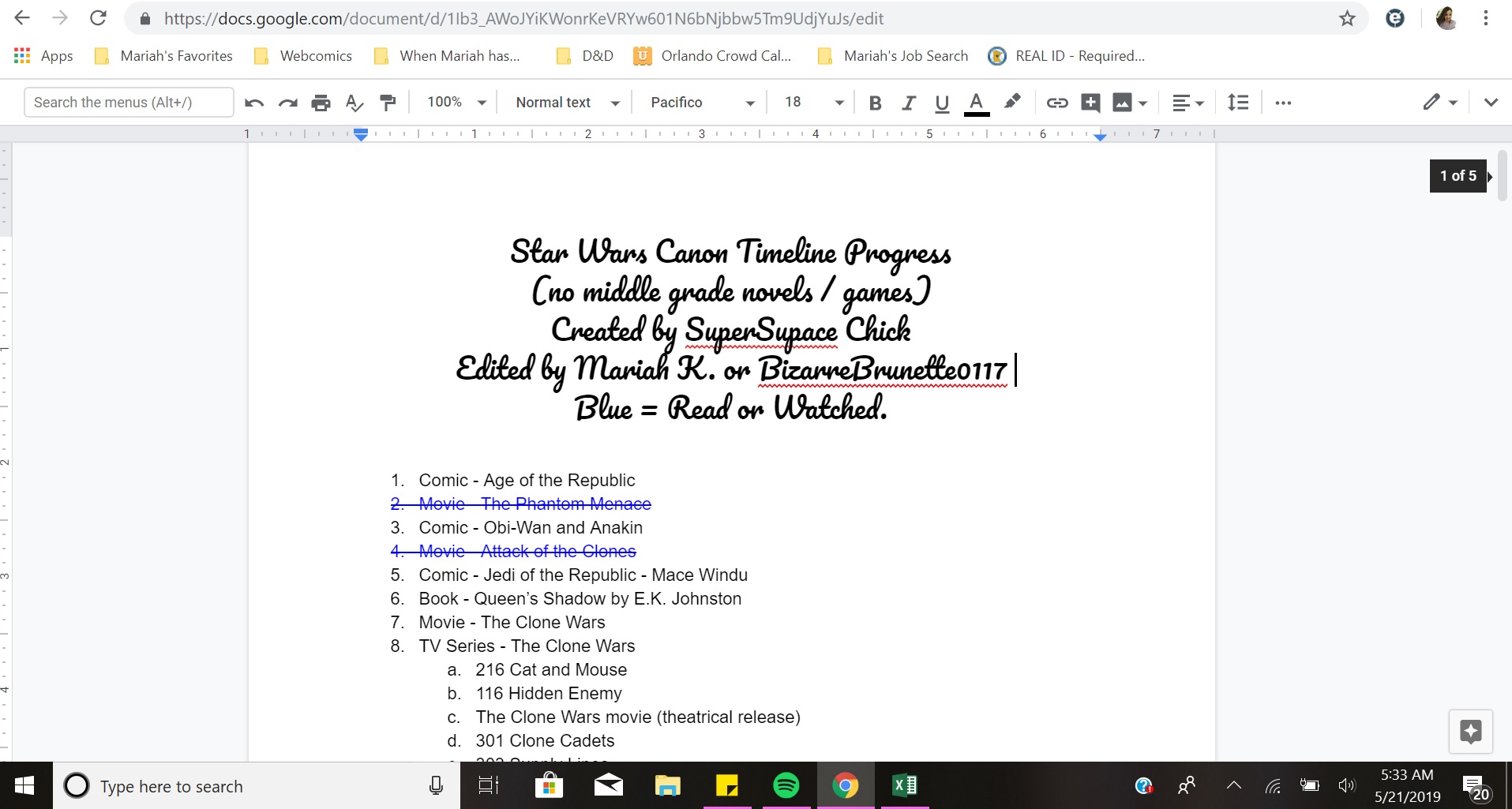
Task: Expand the line spacing dropdown
Action: point(1238,102)
